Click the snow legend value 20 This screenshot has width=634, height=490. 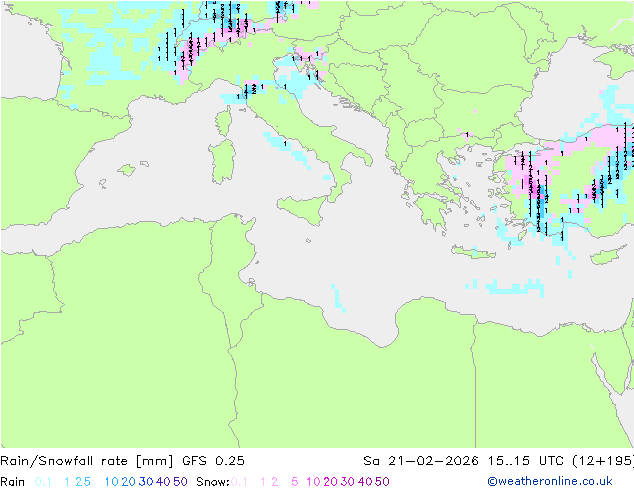330,482
